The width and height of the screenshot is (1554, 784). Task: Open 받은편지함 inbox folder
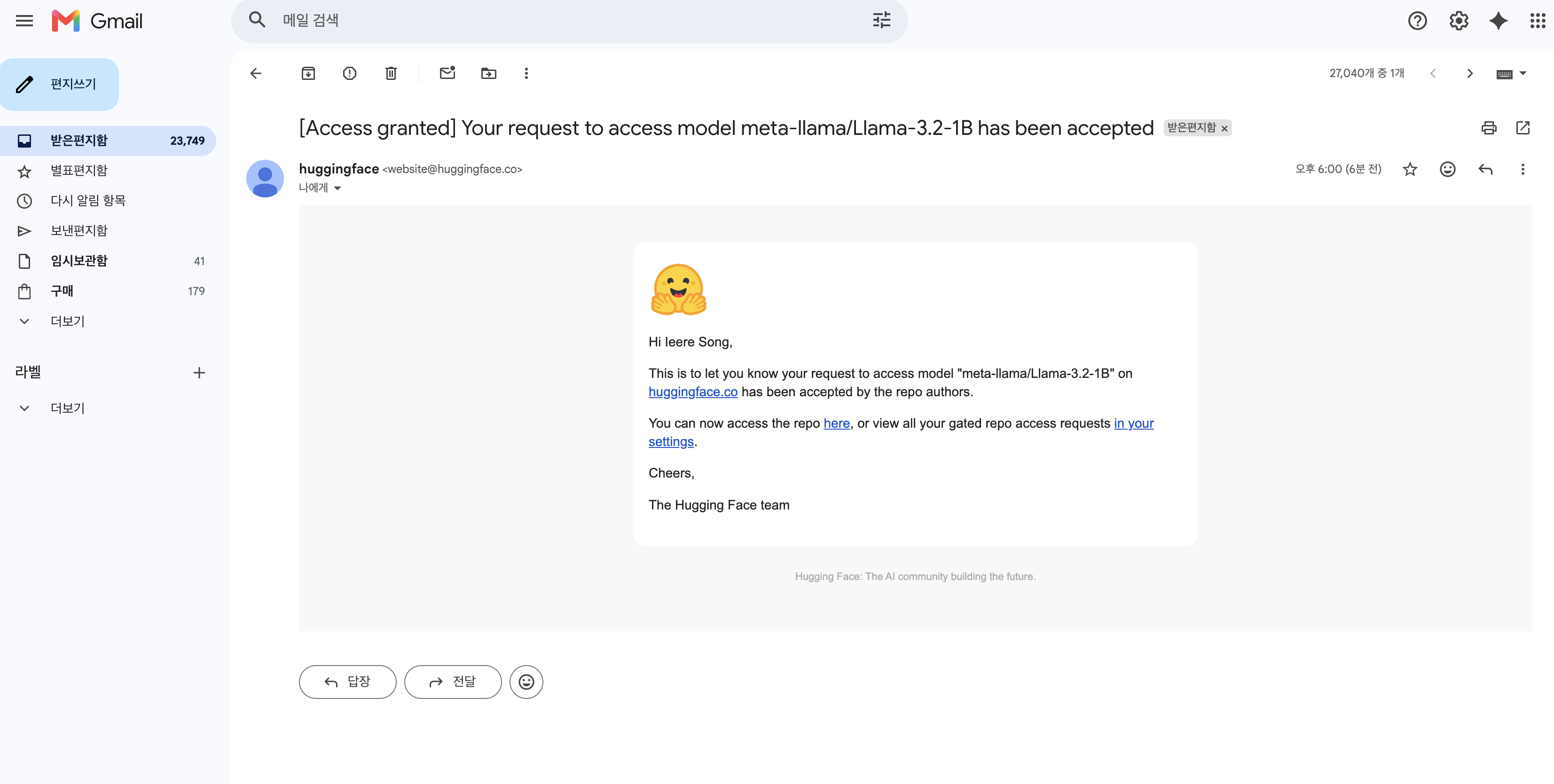[108, 141]
